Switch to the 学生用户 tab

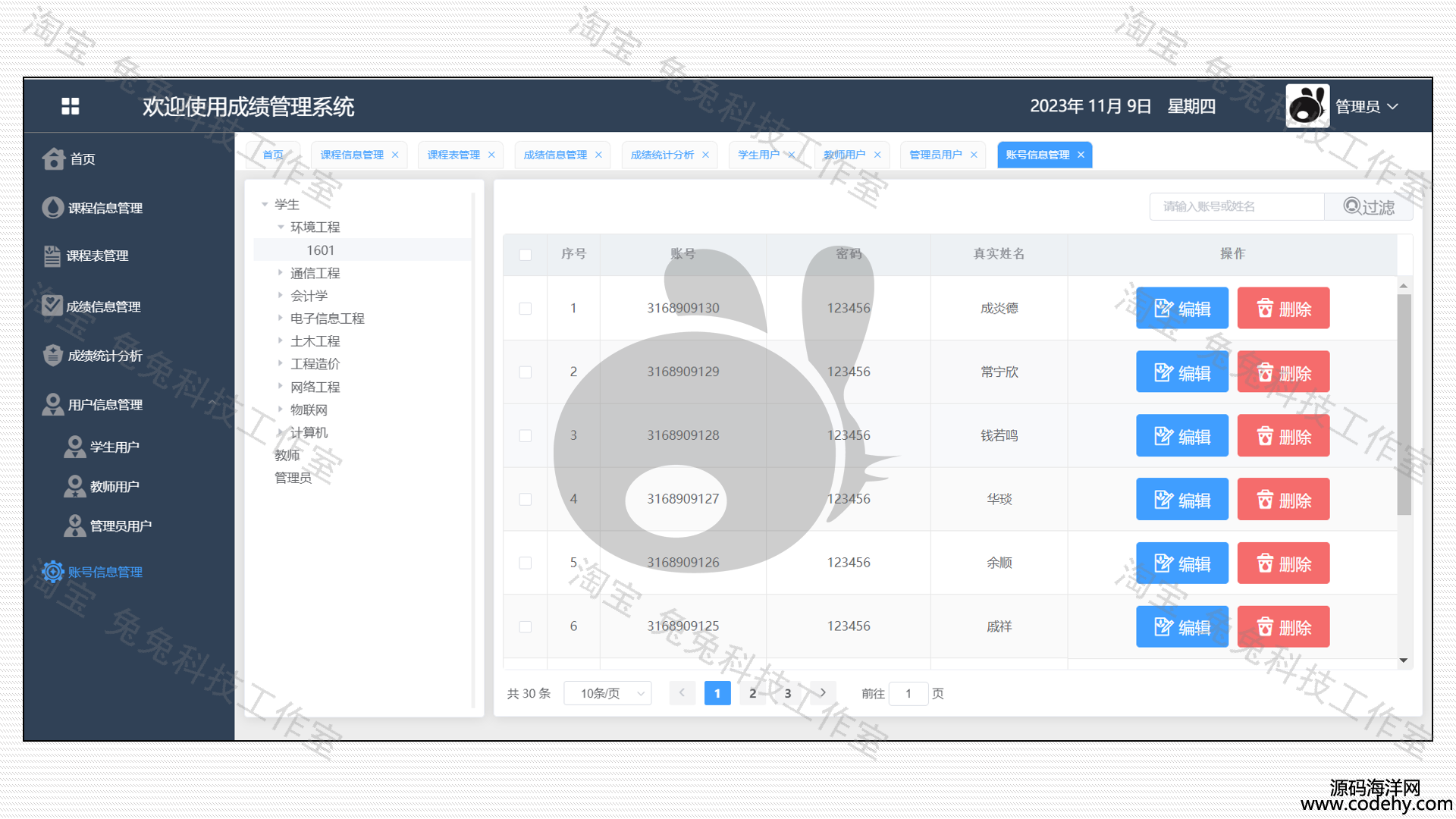(758, 155)
